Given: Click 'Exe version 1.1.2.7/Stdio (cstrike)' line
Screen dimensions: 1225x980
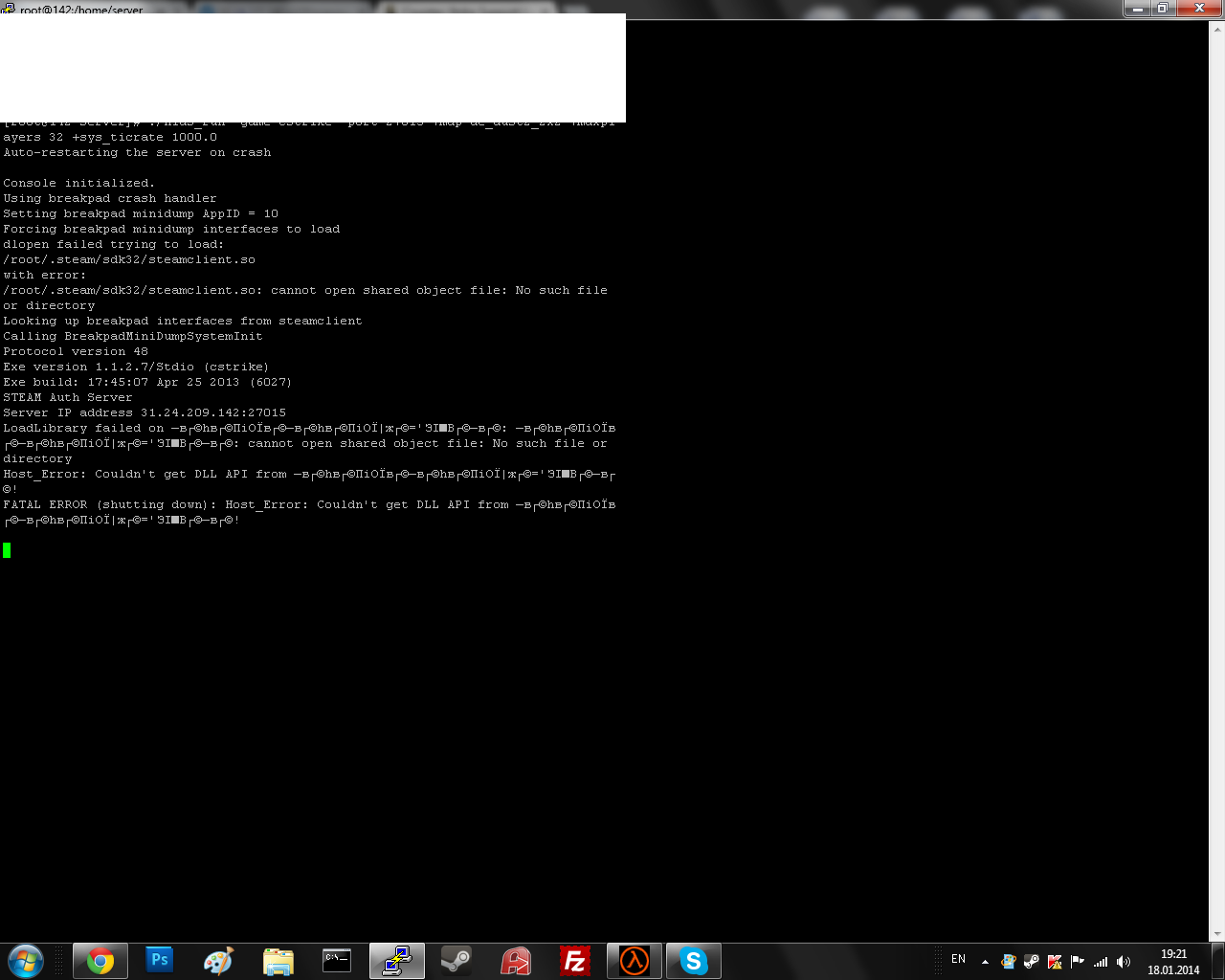Looking at the screenshot, I should click(x=136, y=367).
